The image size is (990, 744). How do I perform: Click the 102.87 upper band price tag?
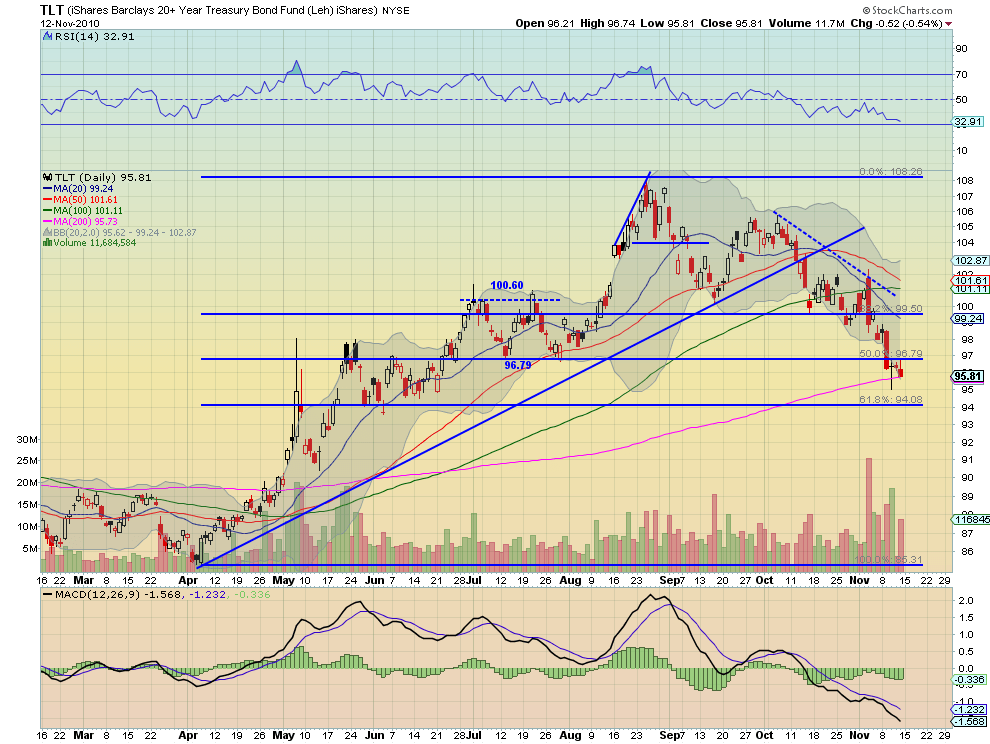point(971,261)
